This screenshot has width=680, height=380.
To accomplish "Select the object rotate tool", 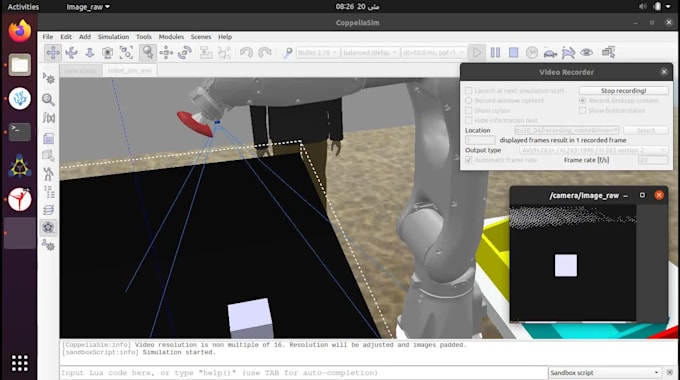I will 185,52.
